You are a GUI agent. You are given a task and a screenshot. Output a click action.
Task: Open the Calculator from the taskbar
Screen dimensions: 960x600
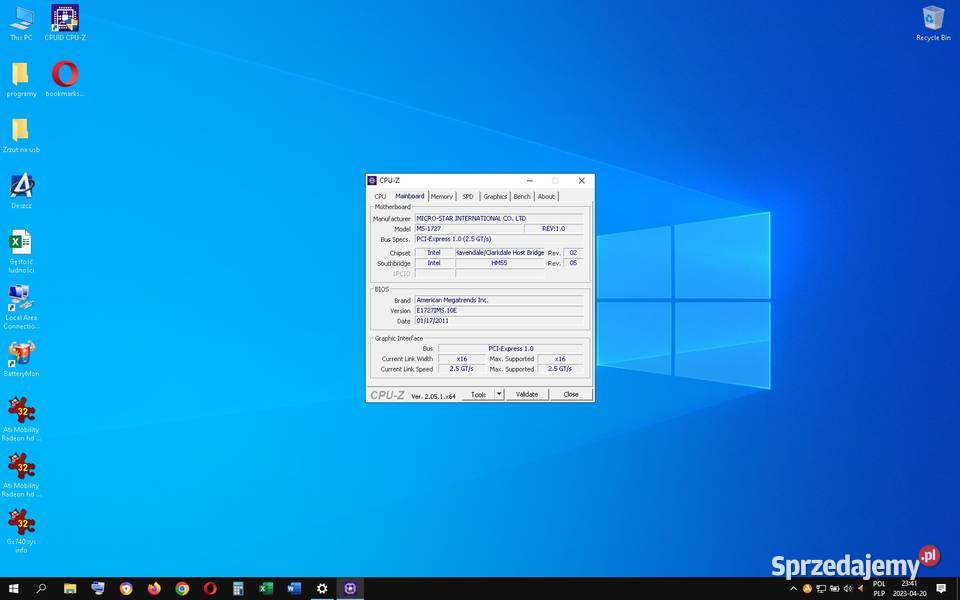[238, 588]
